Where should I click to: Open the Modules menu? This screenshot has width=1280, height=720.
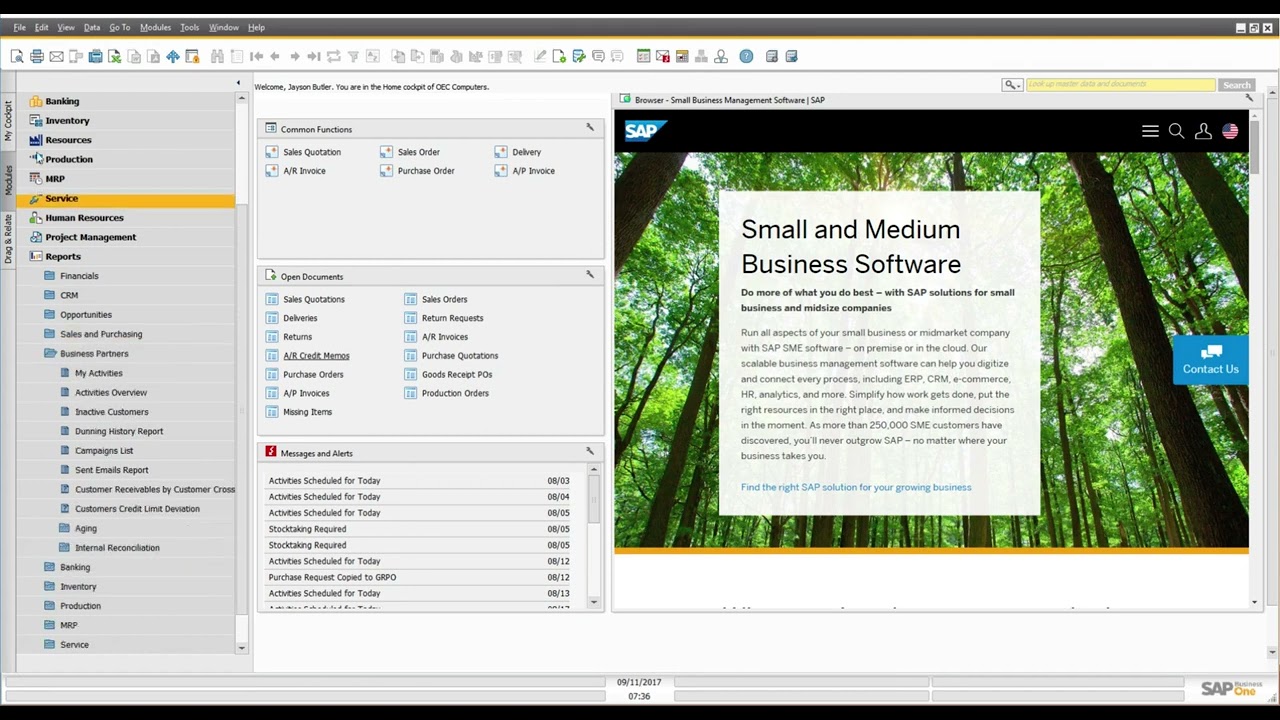(155, 27)
